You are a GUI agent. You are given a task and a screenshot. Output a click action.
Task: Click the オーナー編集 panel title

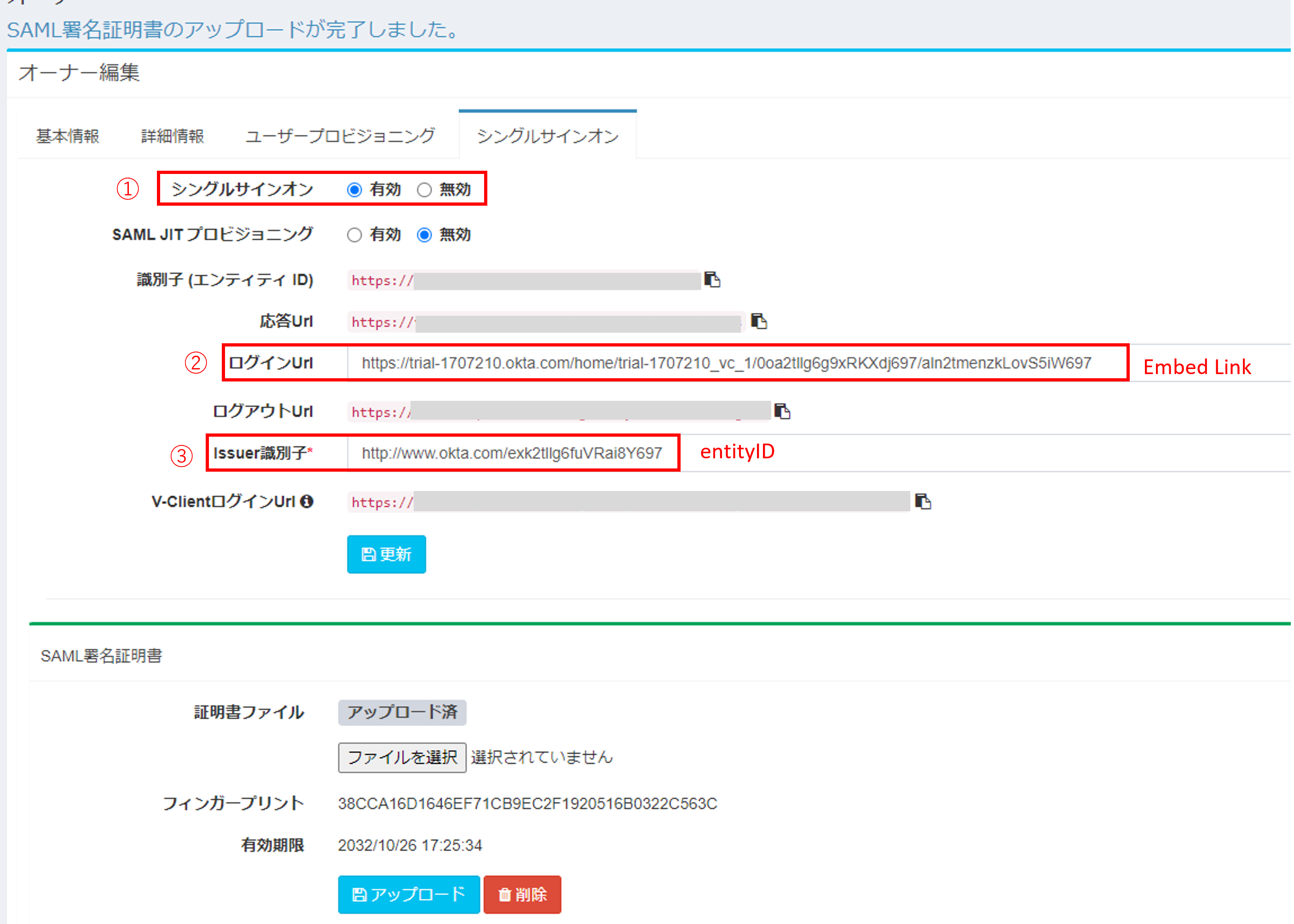click(79, 73)
